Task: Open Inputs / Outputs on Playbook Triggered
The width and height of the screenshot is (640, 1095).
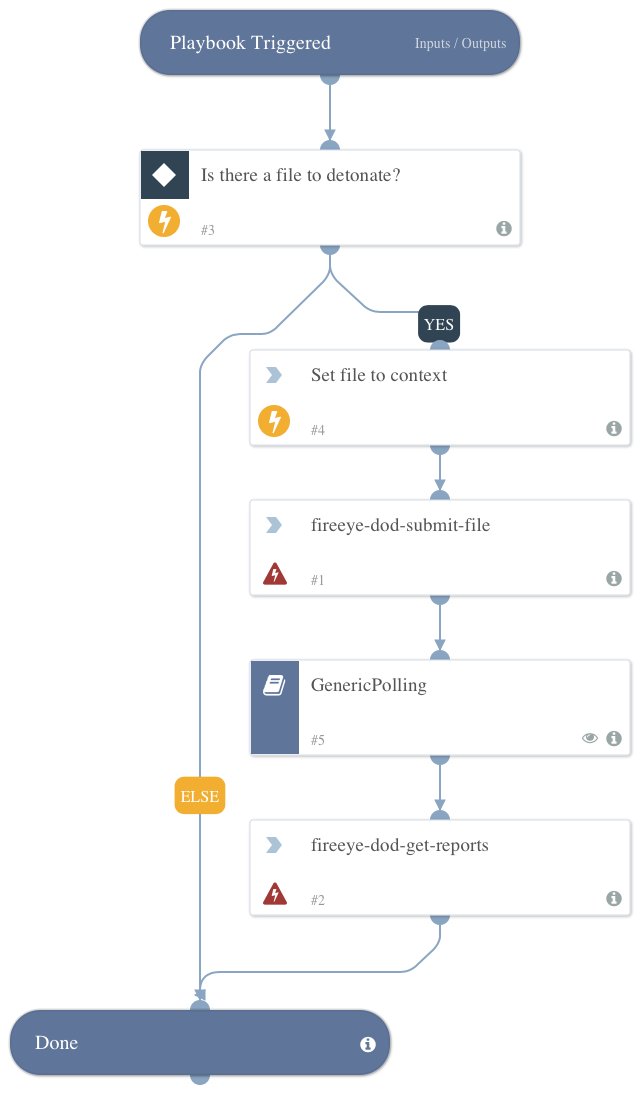Action: pos(461,43)
